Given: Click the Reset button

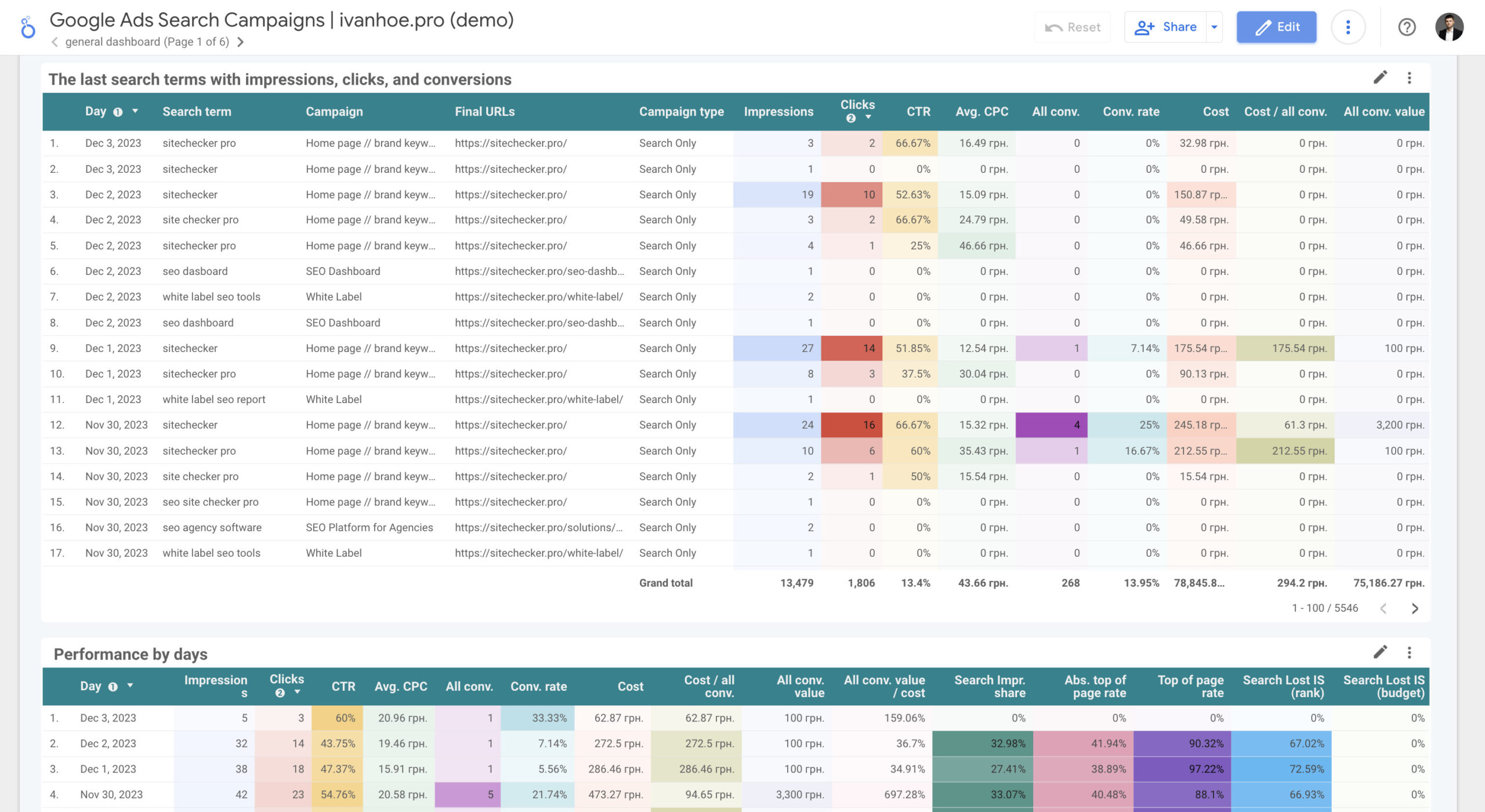Looking at the screenshot, I should [x=1072, y=27].
